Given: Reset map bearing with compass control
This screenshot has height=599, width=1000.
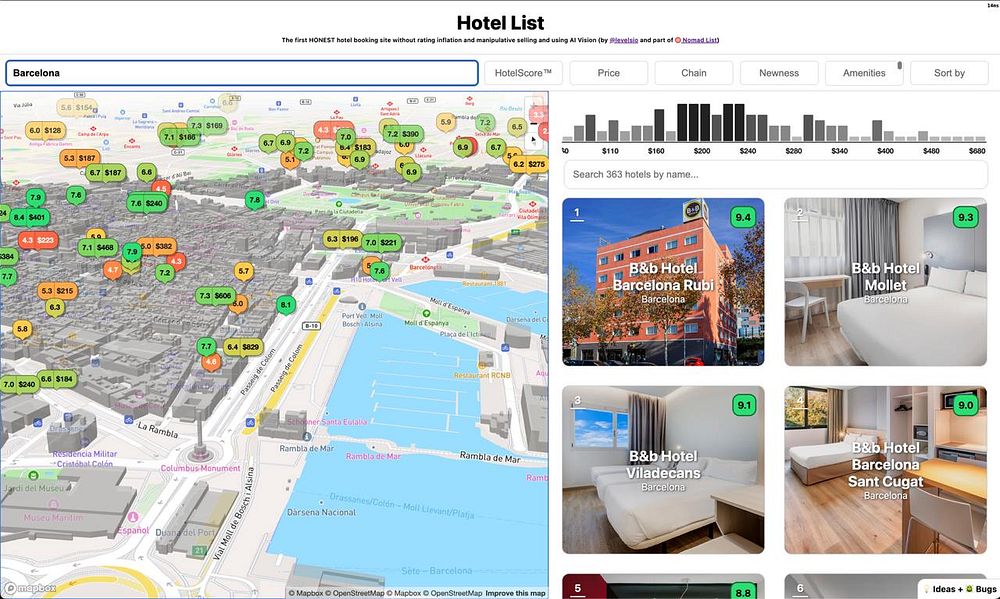Looking at the screenshot, I should pyautogui.click(x=534, y=140).
